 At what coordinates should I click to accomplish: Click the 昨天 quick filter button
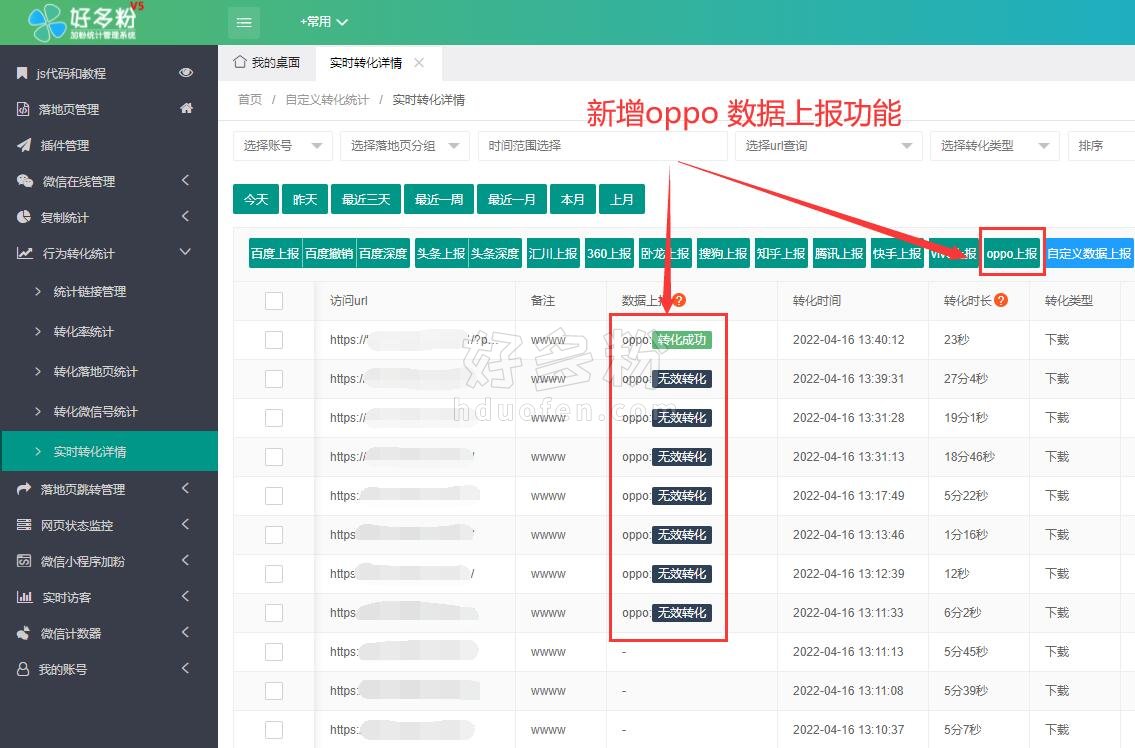(305, 199)
